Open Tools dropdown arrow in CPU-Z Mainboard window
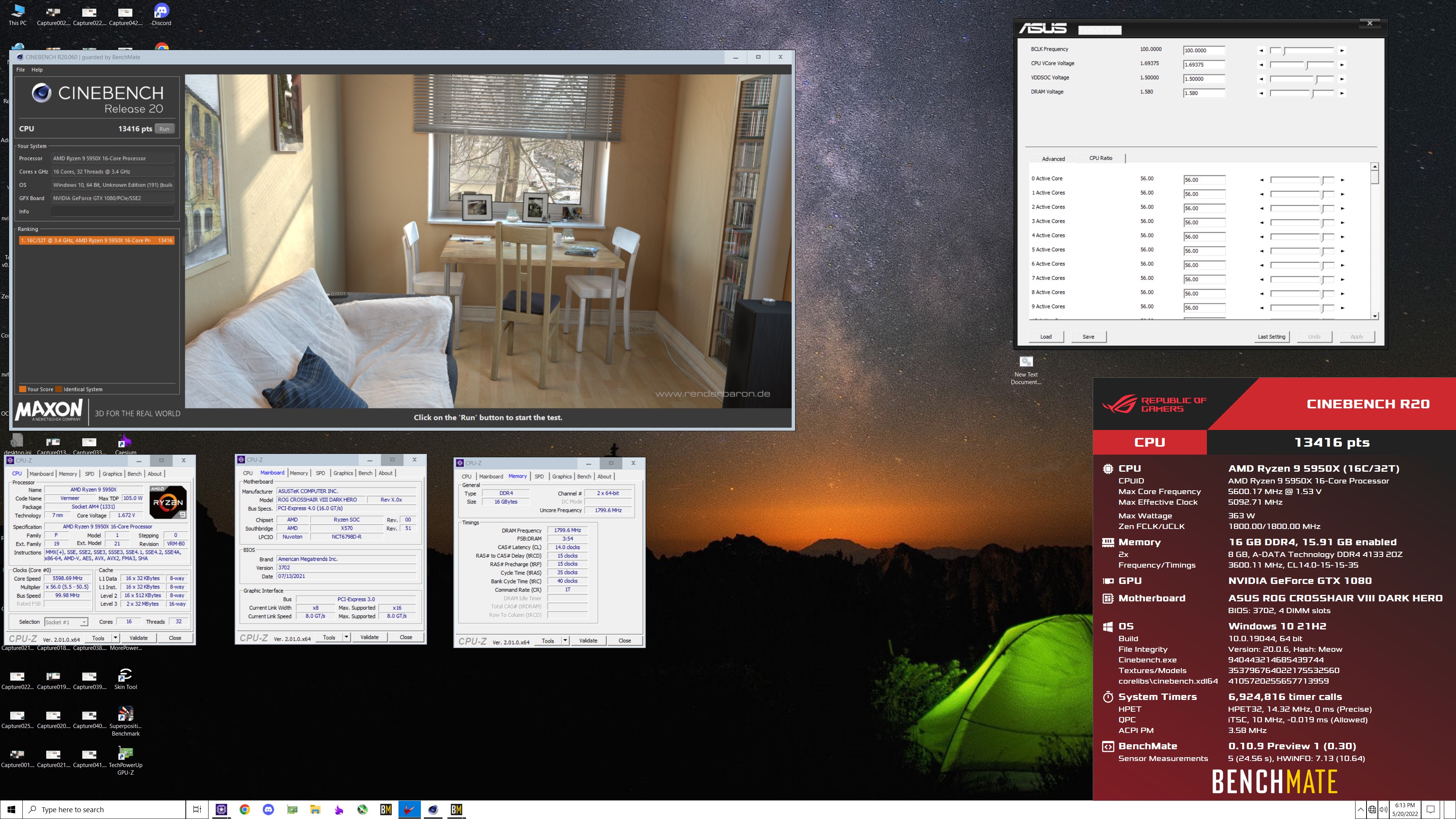The image size is (1456, 819). (347, 637)
